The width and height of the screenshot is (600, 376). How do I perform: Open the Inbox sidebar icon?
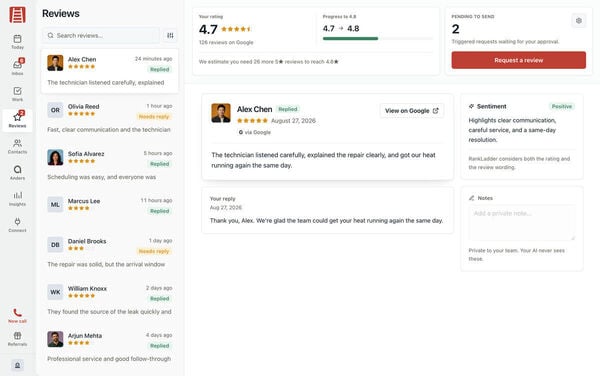click(17, 65)
